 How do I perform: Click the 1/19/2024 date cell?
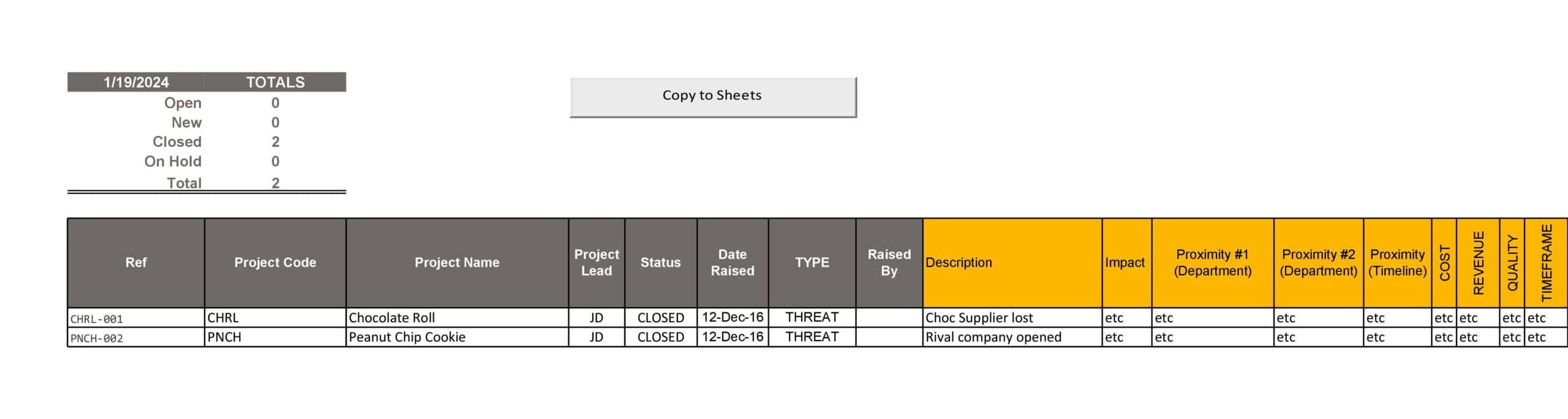tap(136, 82)
